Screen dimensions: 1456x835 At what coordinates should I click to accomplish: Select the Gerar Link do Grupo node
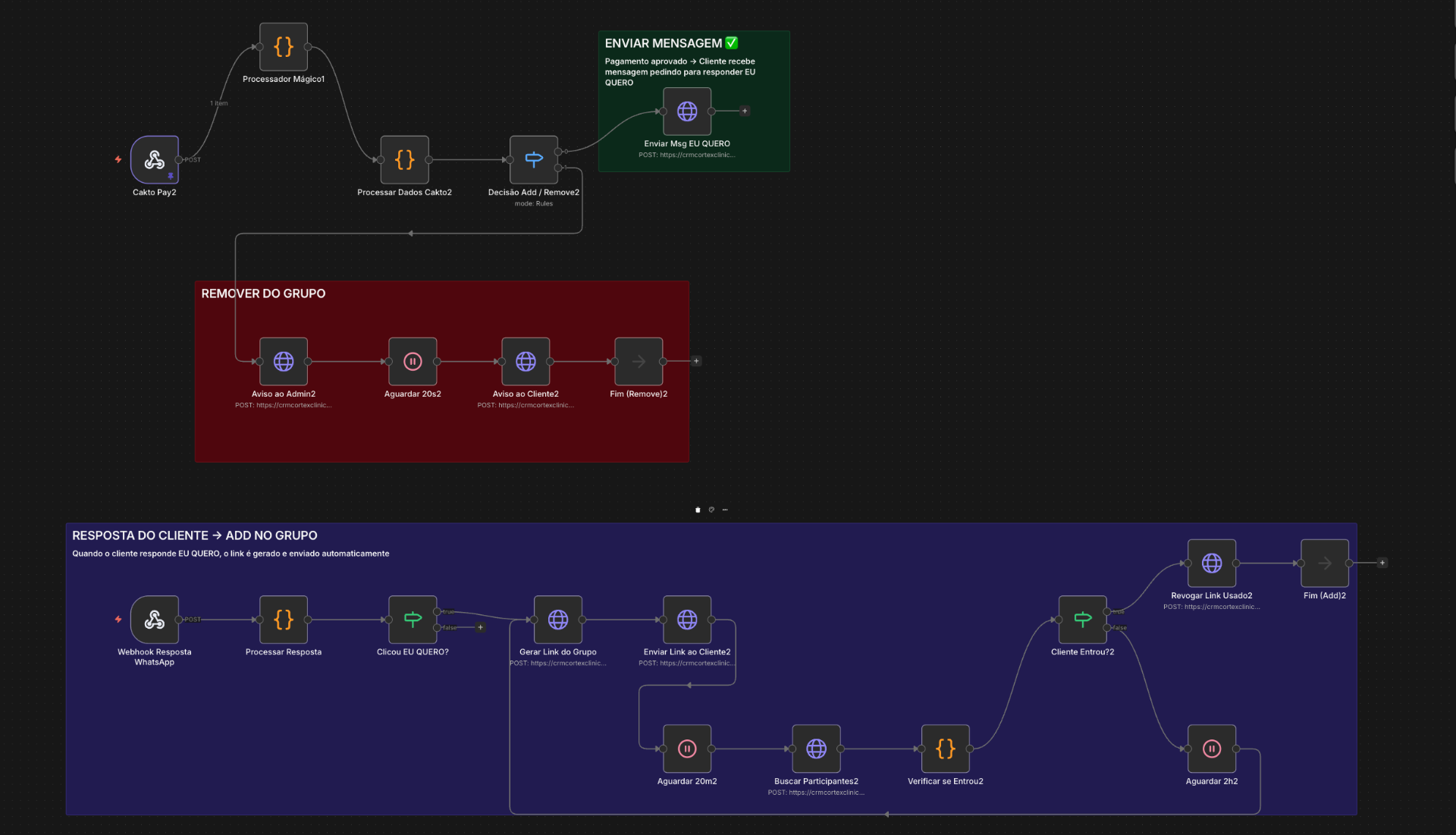558,620
